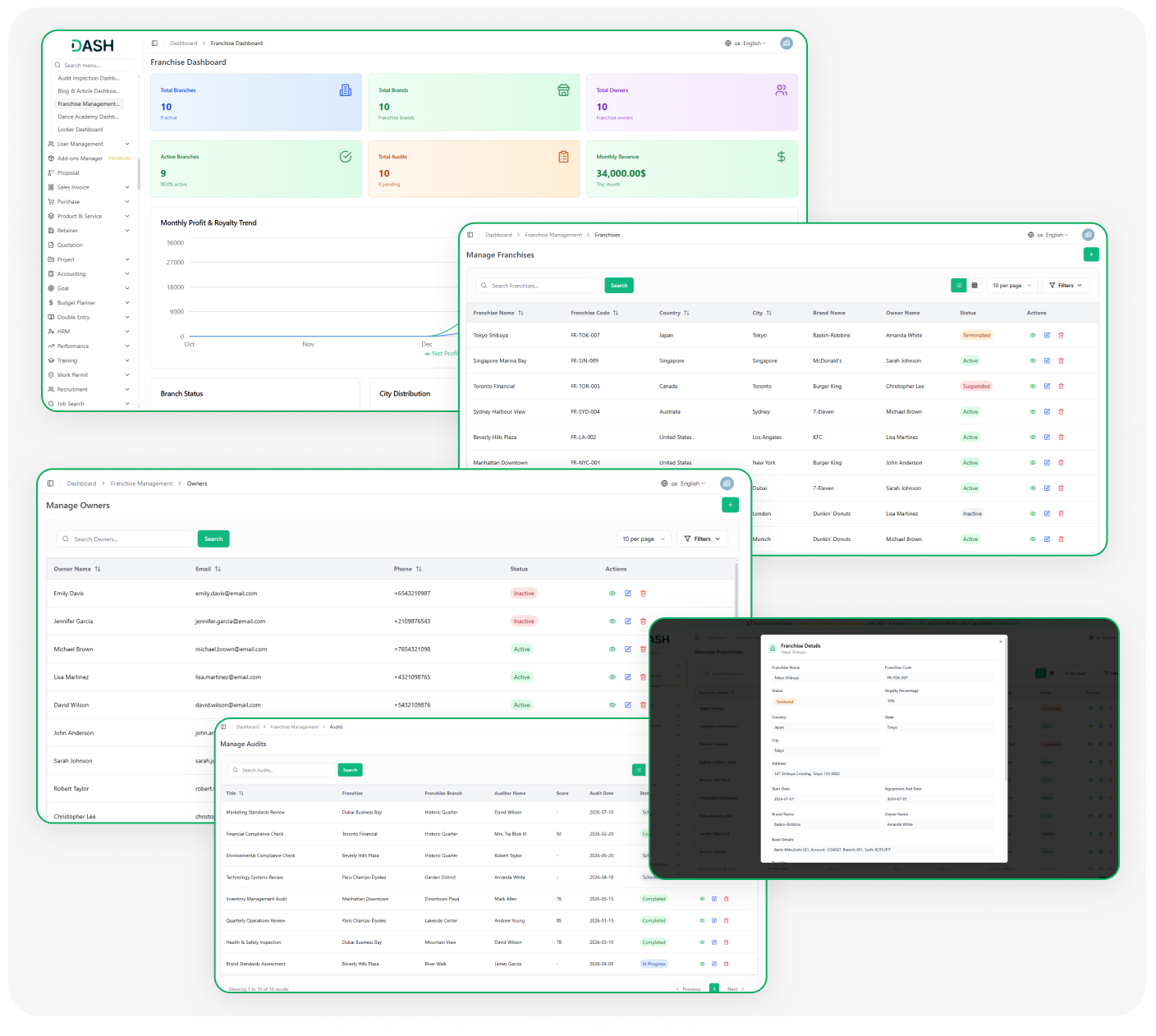Open Add-ons Manager in the sidebar
Viewport: 1156px width, 1036px height.
89,158
